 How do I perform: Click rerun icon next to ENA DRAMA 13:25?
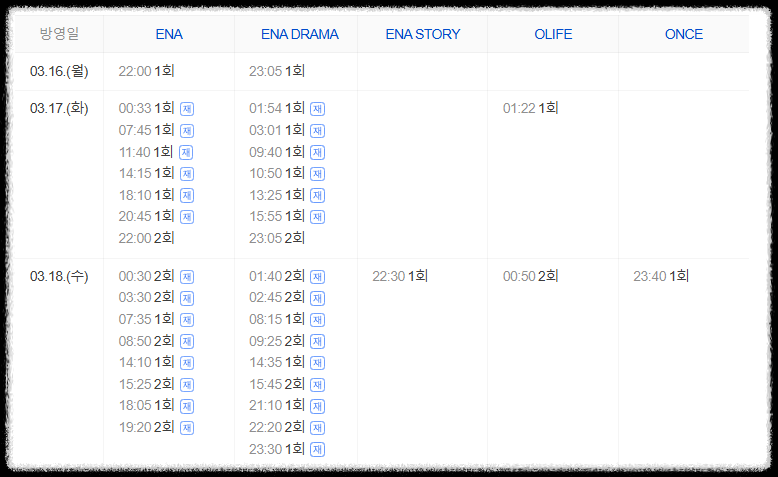(318, 196)
